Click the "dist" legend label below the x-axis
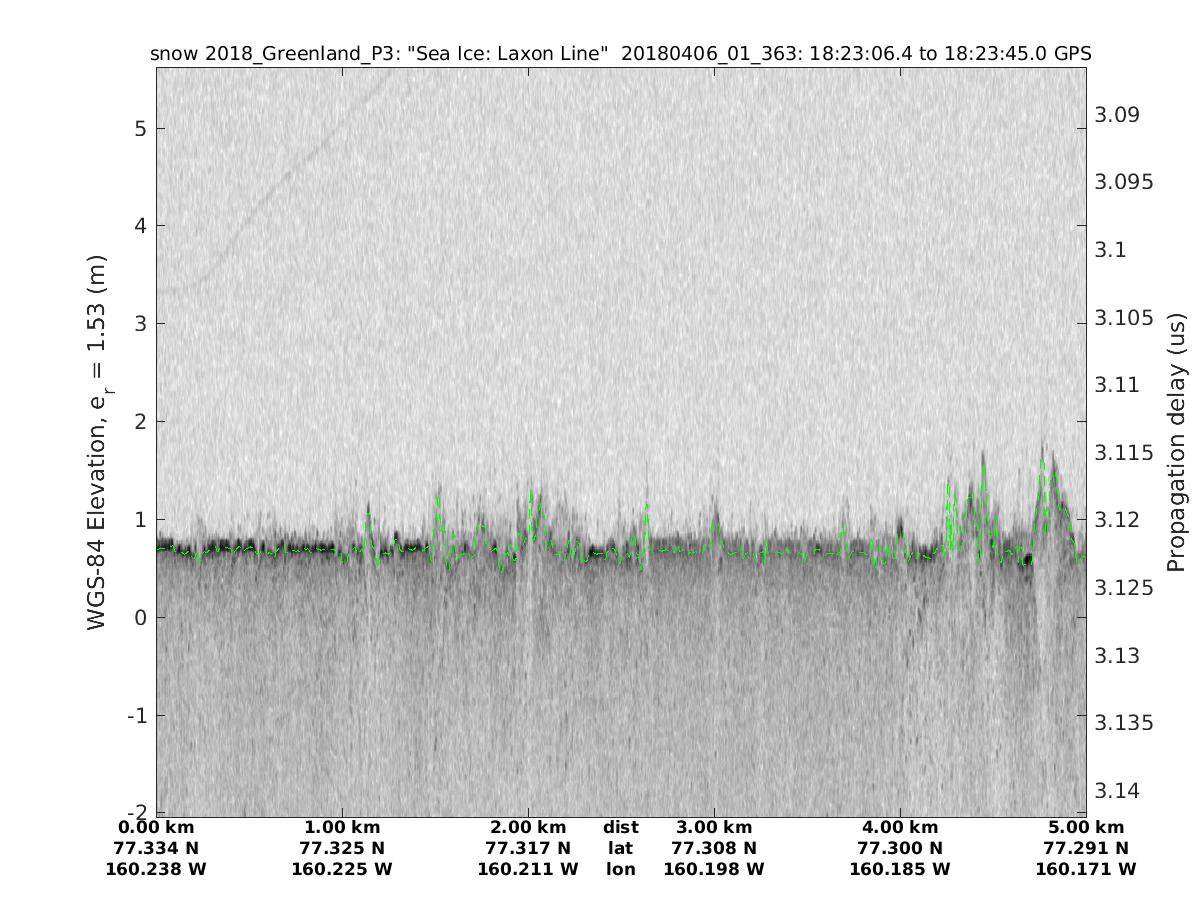The image size is (1200, 900). [x=620, y=827]
